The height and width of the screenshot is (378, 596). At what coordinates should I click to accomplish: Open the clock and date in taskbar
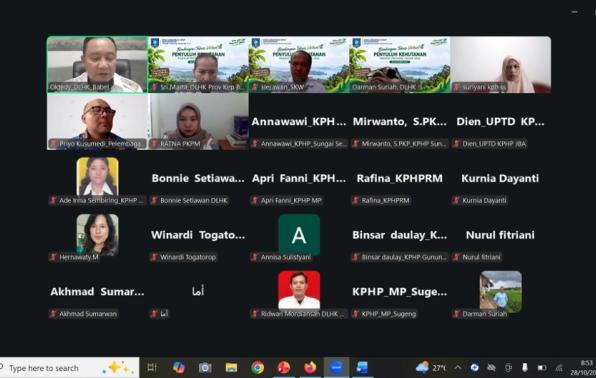pyautogui.click(x=583, y=368)
